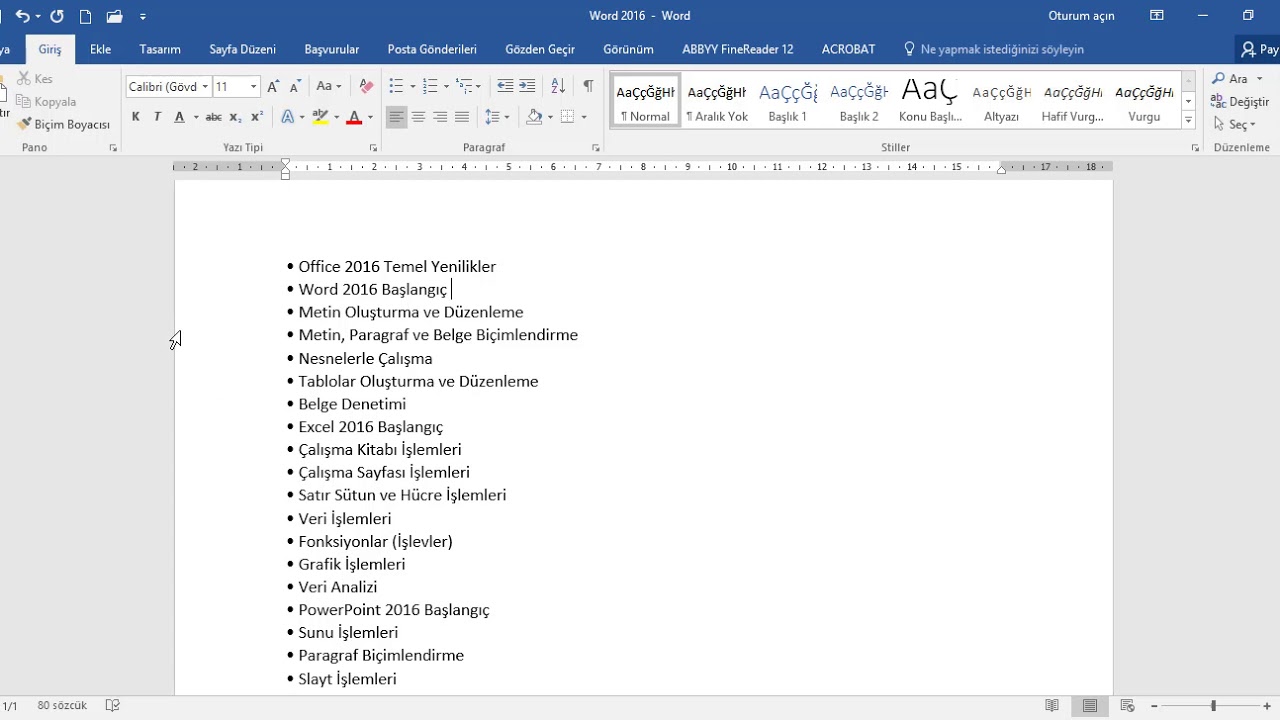The height and width of the screenshot is (720, 1280).
Task: Open the Ekle ribbon tab
Action: (x=100, y=49)
